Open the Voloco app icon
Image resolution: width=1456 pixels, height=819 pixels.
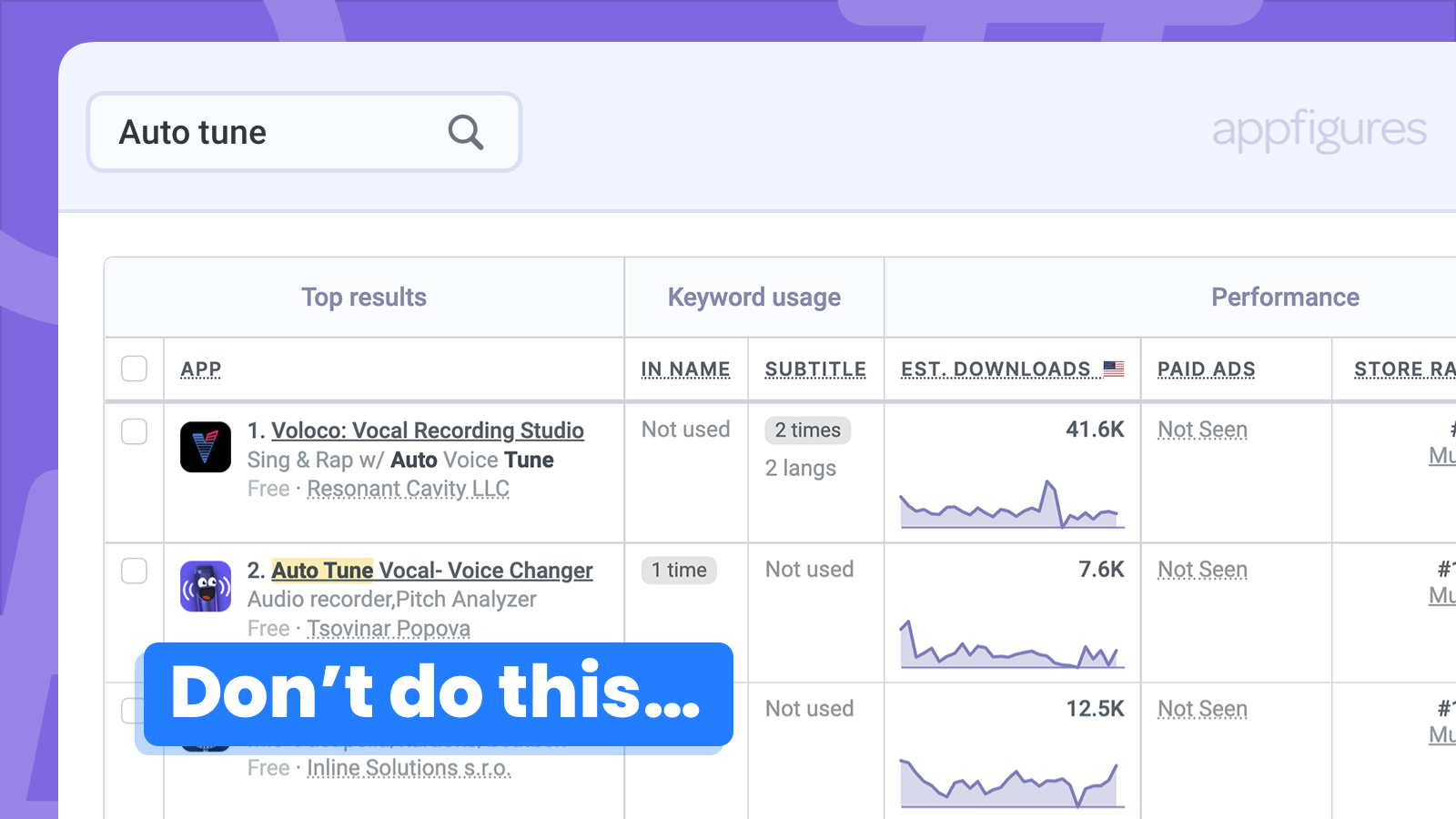(206, 447)
